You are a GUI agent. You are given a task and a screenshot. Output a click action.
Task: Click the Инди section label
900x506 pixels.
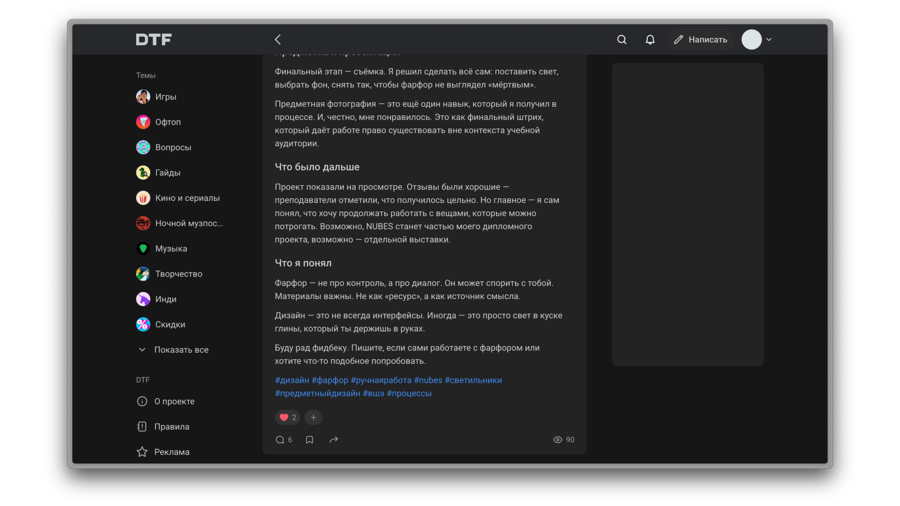(x=165, y=299)
